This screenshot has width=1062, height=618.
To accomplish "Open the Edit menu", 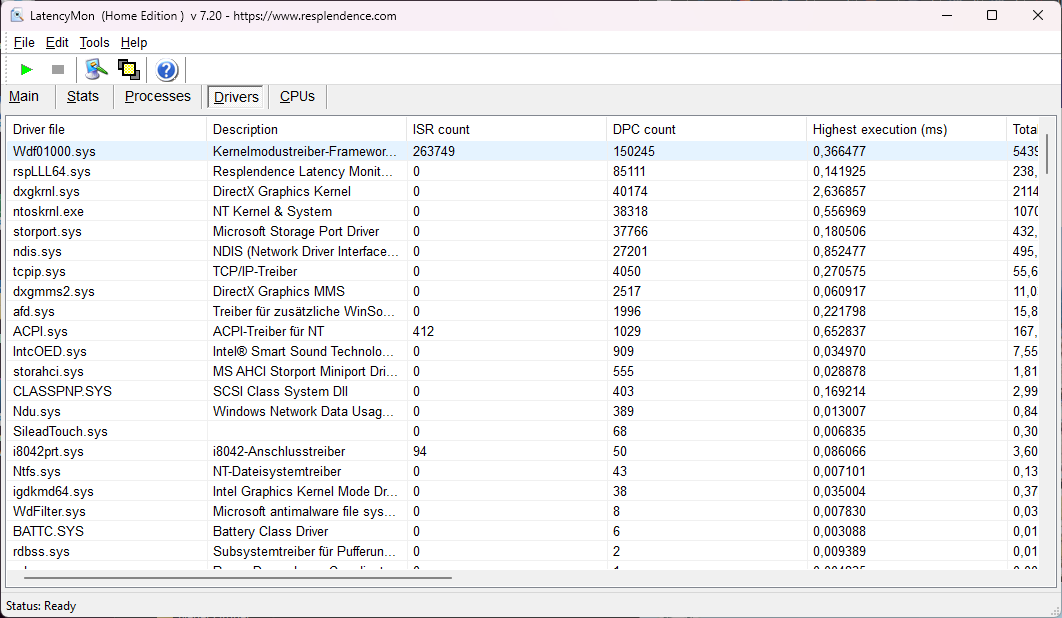I will [57, 42].
